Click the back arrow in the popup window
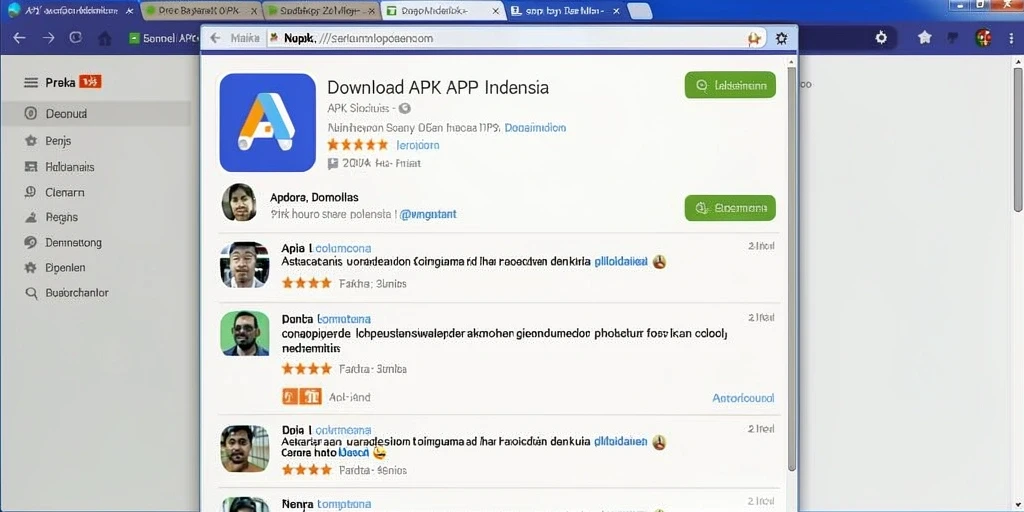 pos(215,38)
